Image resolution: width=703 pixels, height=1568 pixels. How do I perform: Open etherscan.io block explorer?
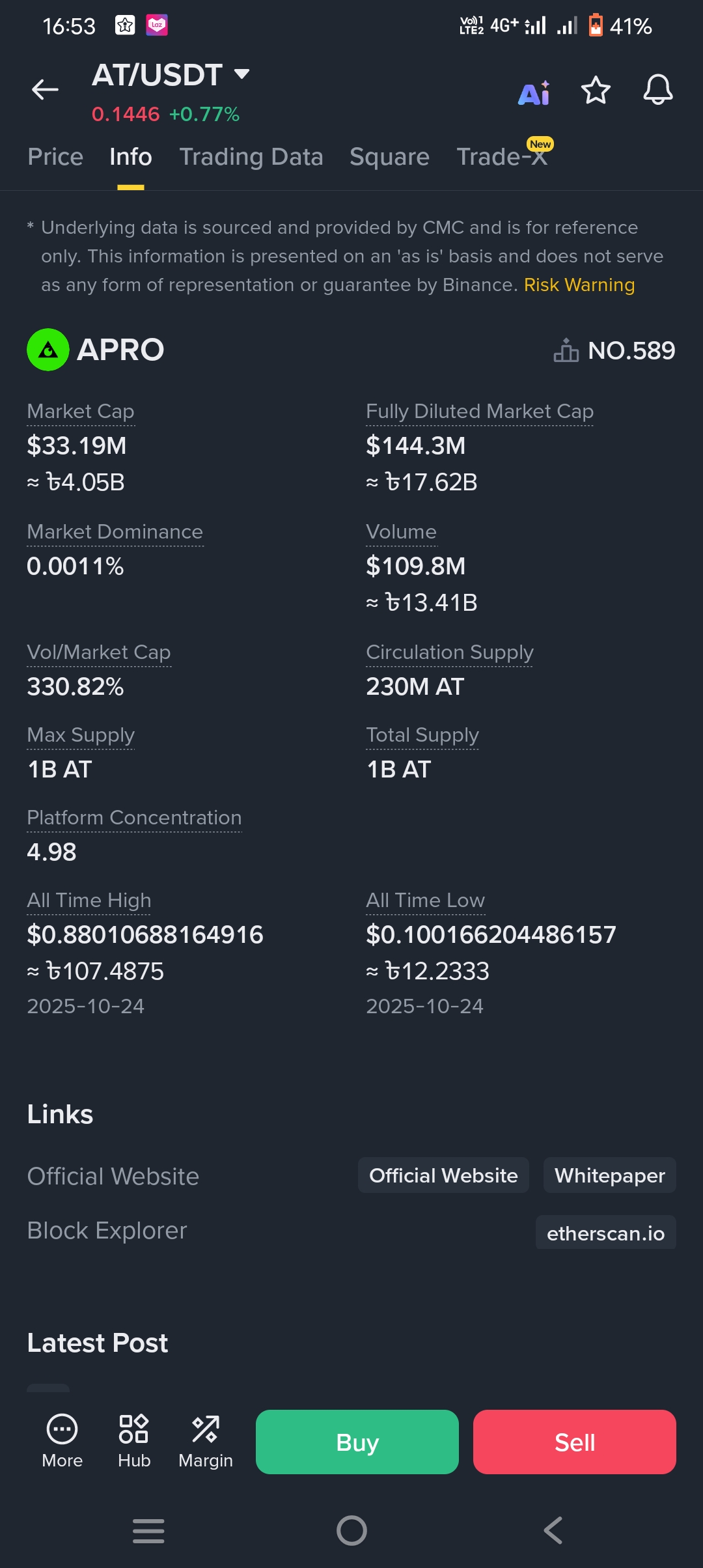pyautogui.click(x=605, y=1233)
